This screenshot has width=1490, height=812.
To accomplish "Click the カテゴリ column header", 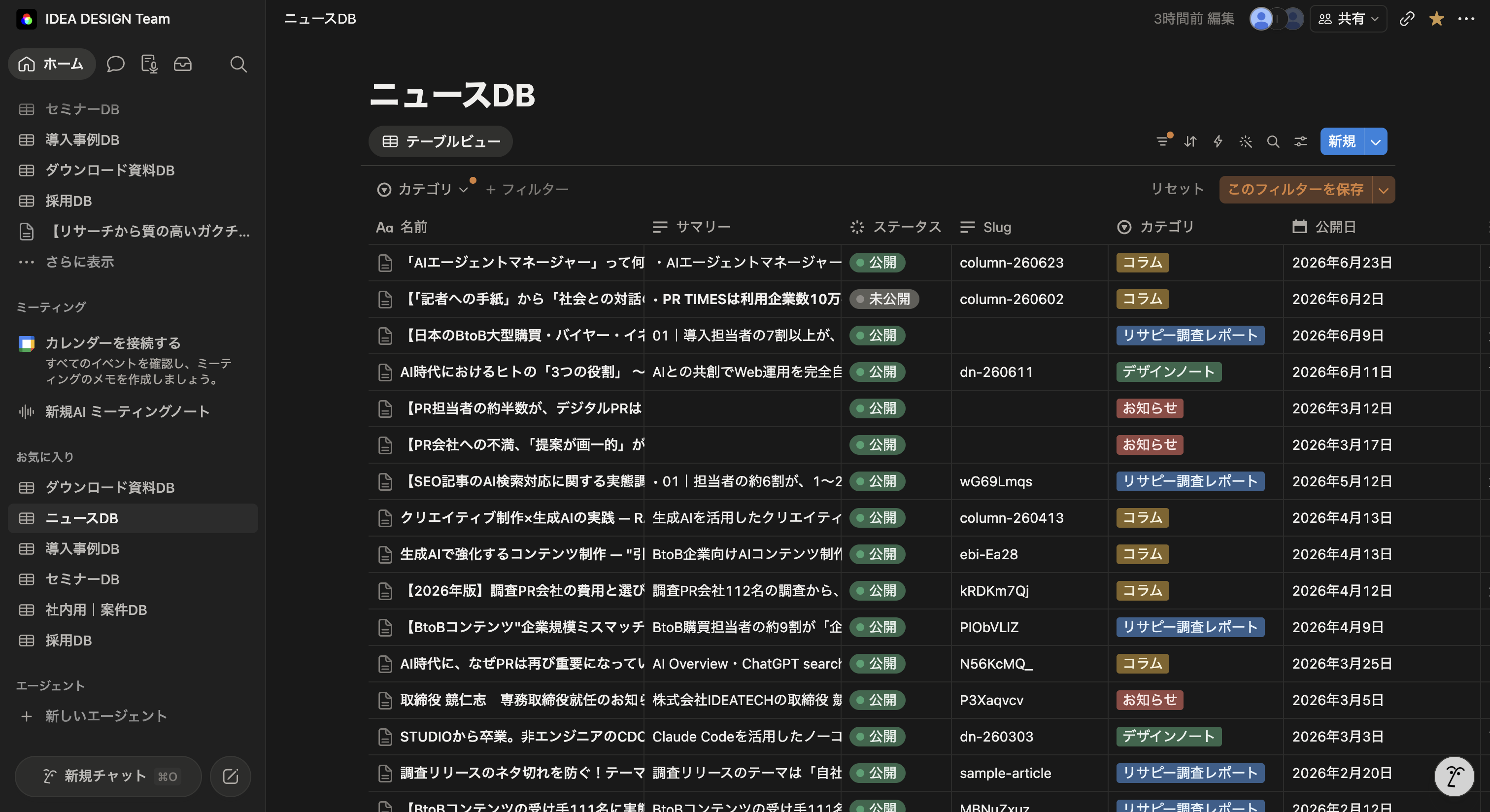I will pos(1155,227).
